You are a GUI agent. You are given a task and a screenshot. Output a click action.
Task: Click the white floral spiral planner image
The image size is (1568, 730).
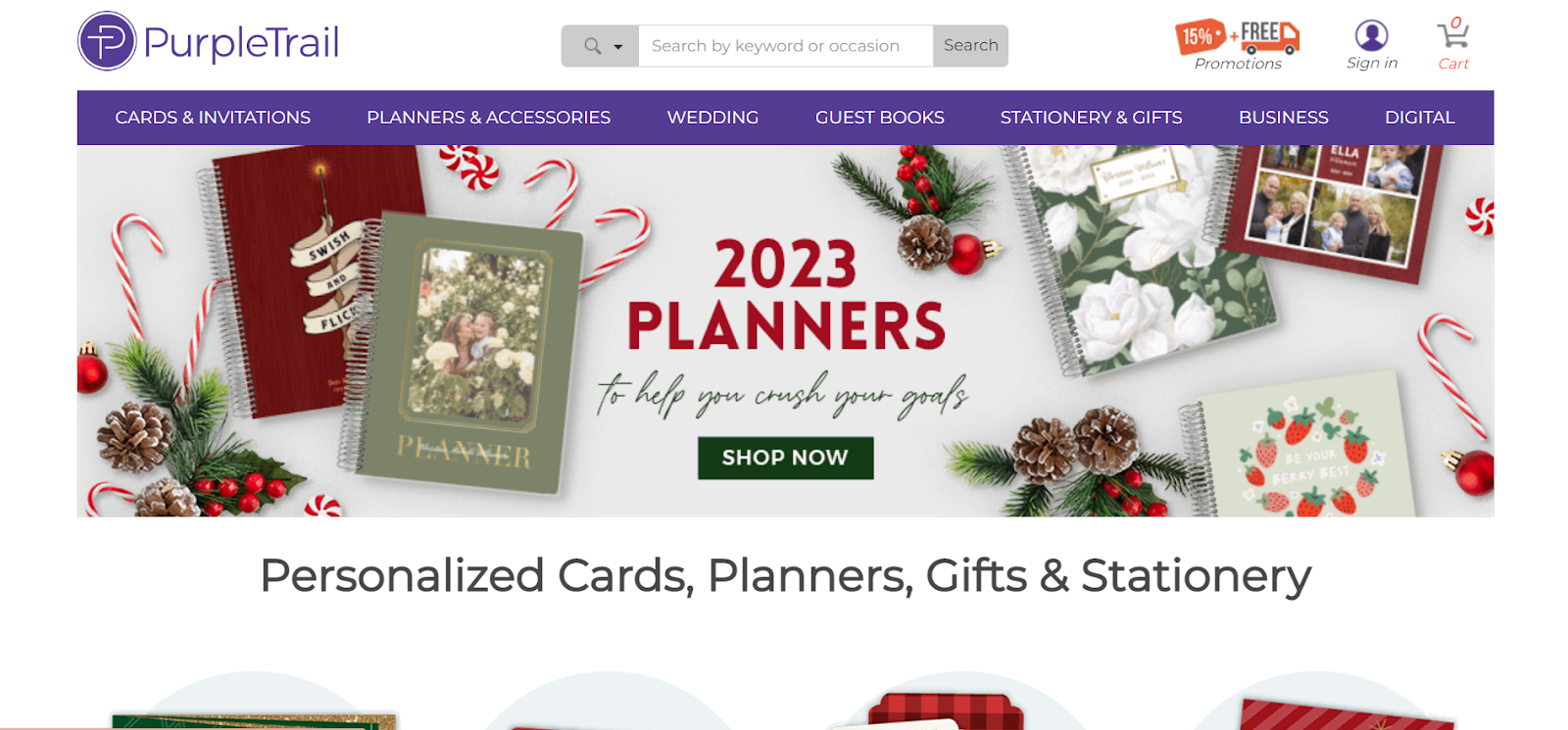click(1137, 260)
